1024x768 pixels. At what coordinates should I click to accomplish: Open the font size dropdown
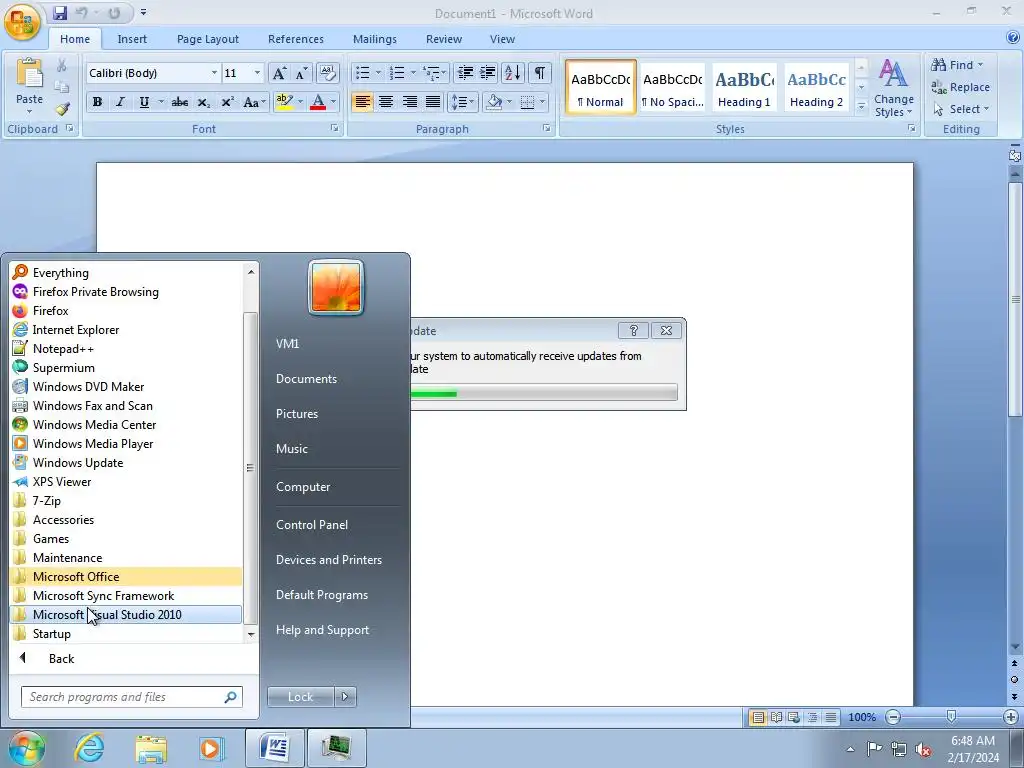(x=257, y=73)
